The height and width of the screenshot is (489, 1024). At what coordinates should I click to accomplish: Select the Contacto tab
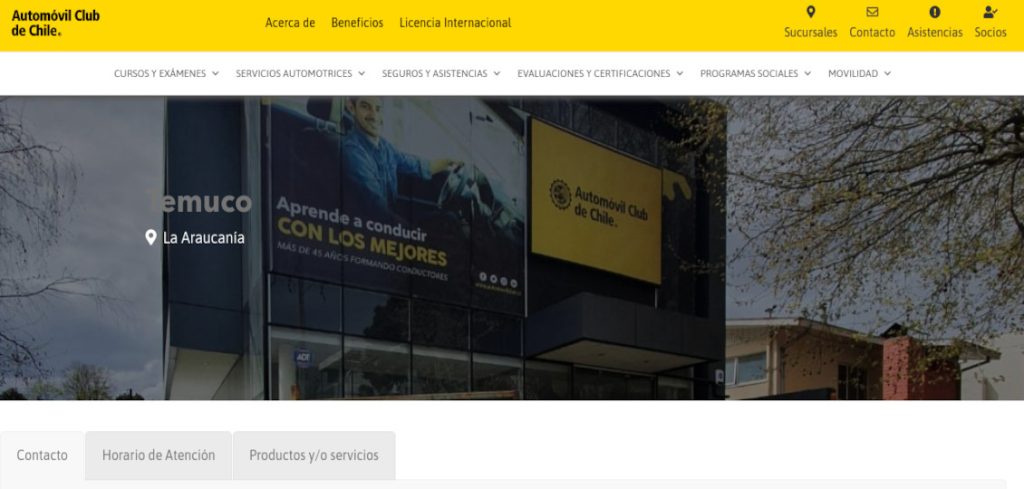[x=42, y=456]
